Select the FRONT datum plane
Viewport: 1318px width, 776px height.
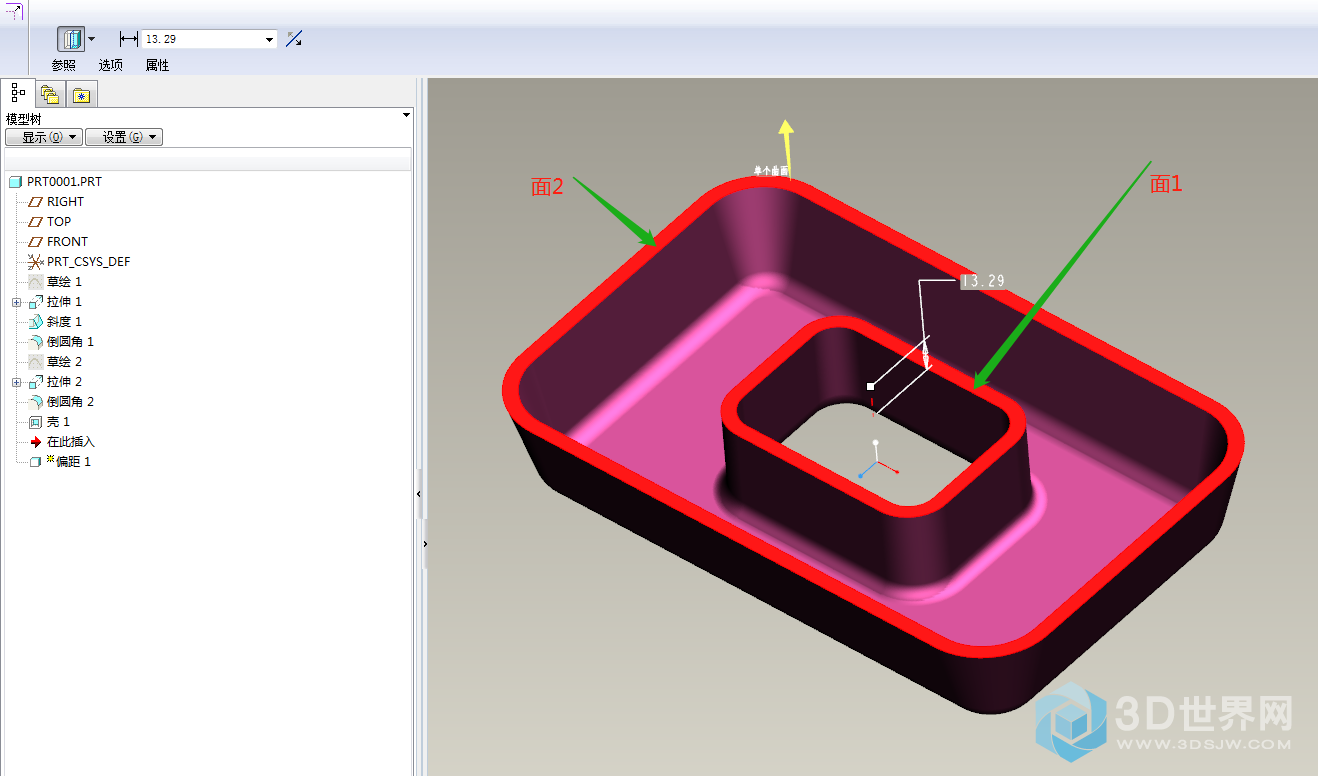pos(67,242)
